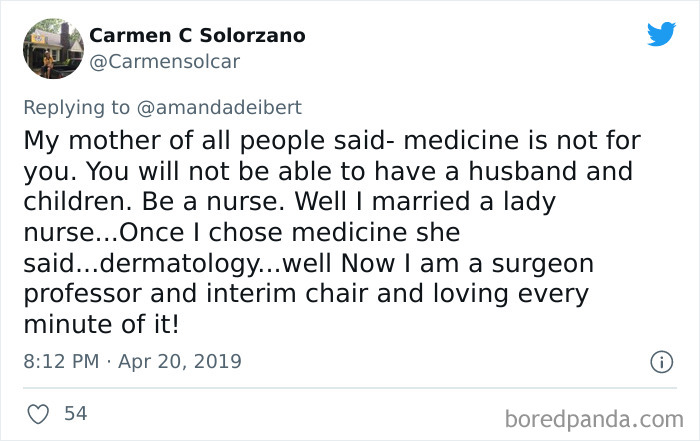The image size is (700, 441).
Task: Open the @Carmensolcar handle
Action: pyautogui.click(x=164, y=62)
